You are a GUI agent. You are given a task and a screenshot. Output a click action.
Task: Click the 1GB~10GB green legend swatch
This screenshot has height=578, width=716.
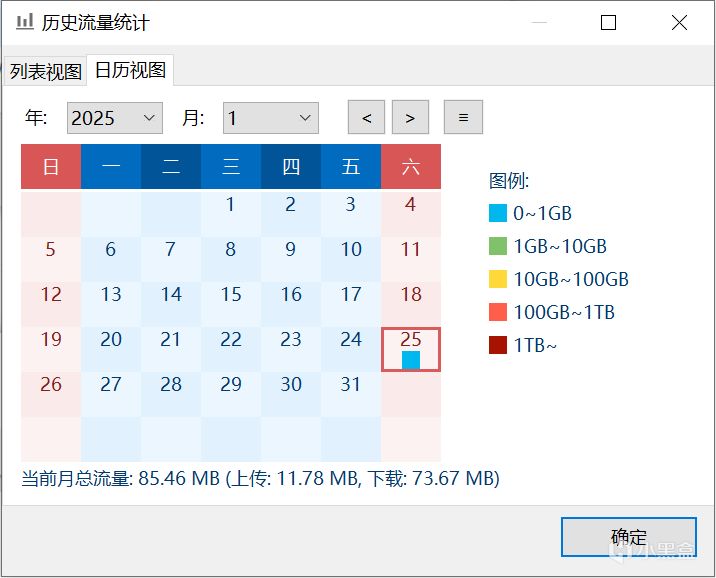tap(498, 246)
